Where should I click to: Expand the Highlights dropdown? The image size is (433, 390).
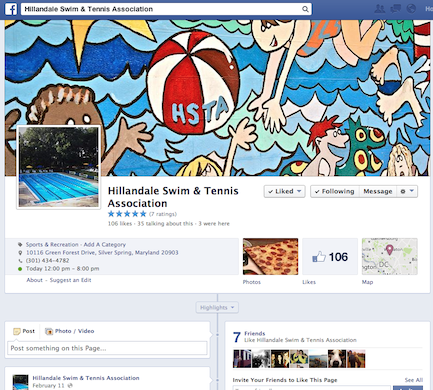coord(217,307)
